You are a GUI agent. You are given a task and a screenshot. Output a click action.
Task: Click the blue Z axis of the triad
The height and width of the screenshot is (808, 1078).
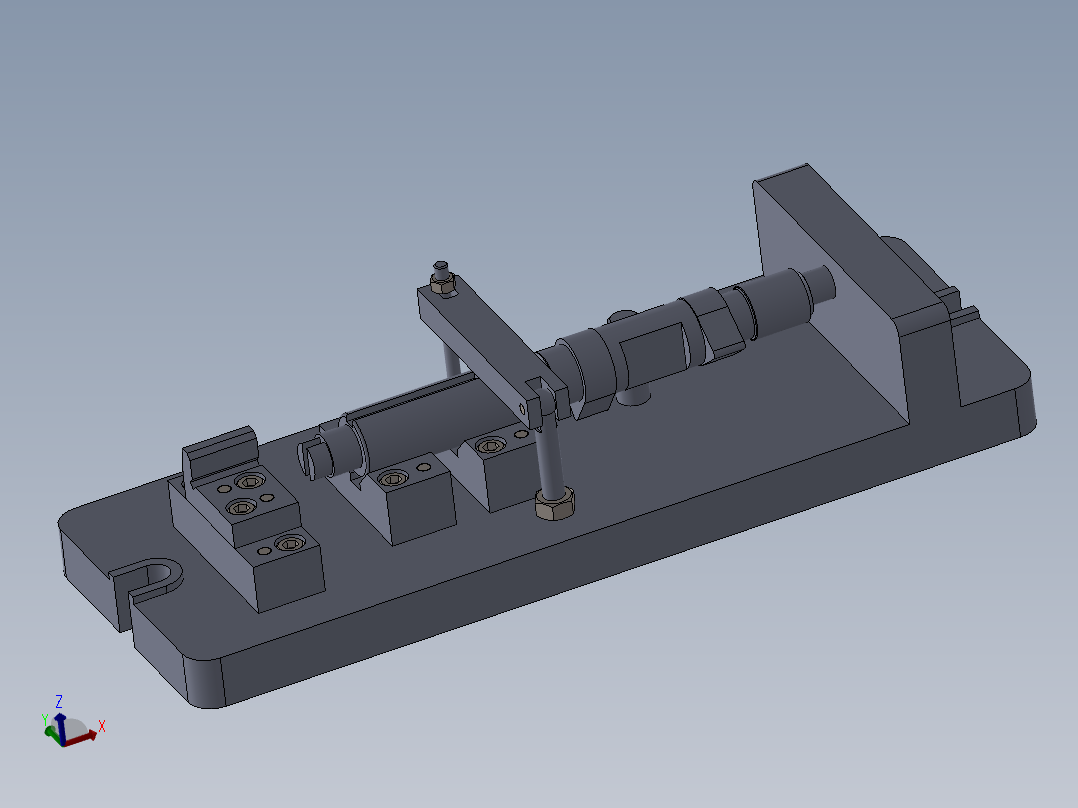tap(61, 729)
